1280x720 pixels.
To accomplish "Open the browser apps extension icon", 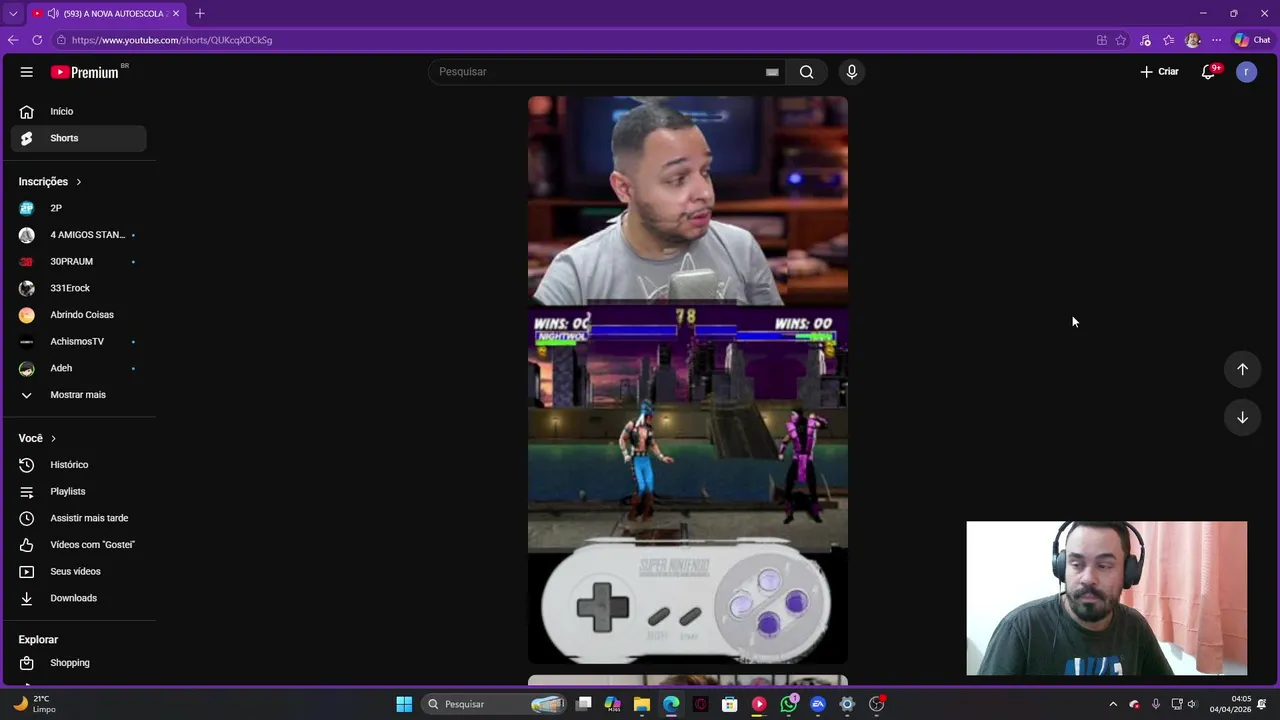I will pyautogui.click(x=1102, y=40).
